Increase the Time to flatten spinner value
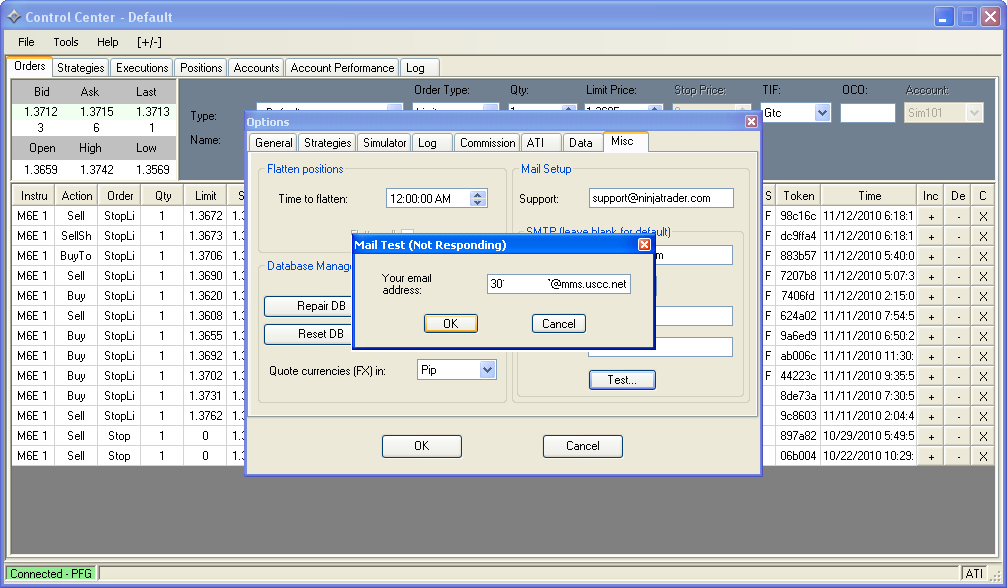This screenshot has height=588, width=1007. tap(478, 194)
